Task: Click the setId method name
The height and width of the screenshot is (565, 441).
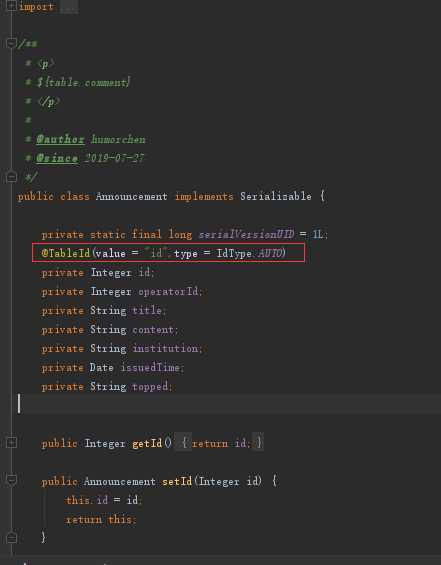Action: coord(177,481)
